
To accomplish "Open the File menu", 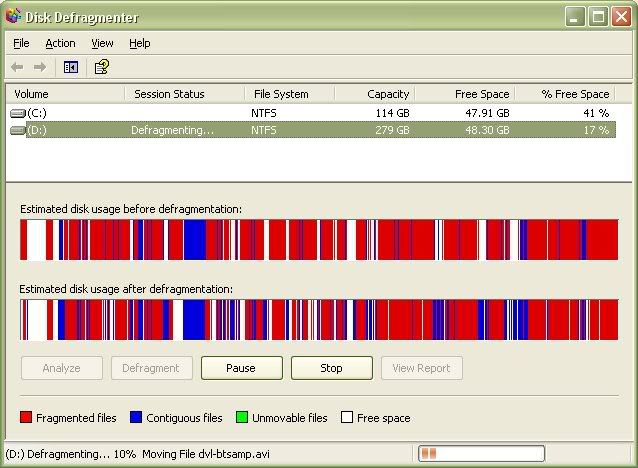I will coord(21,43).
